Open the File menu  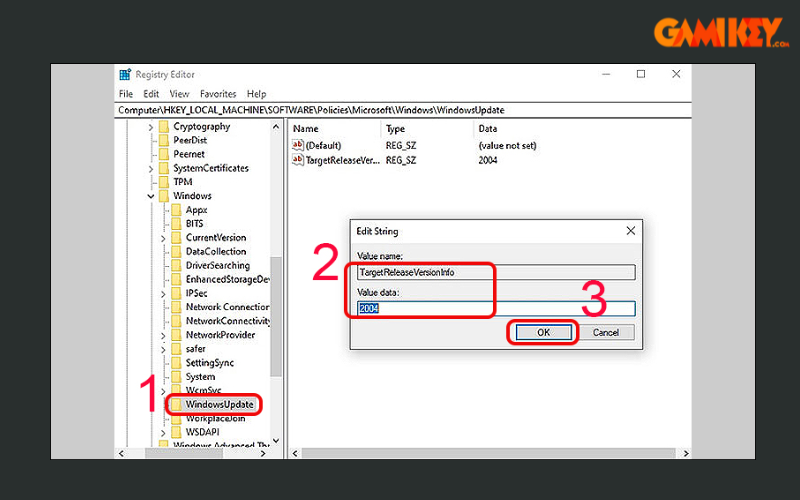pos(125,94)
